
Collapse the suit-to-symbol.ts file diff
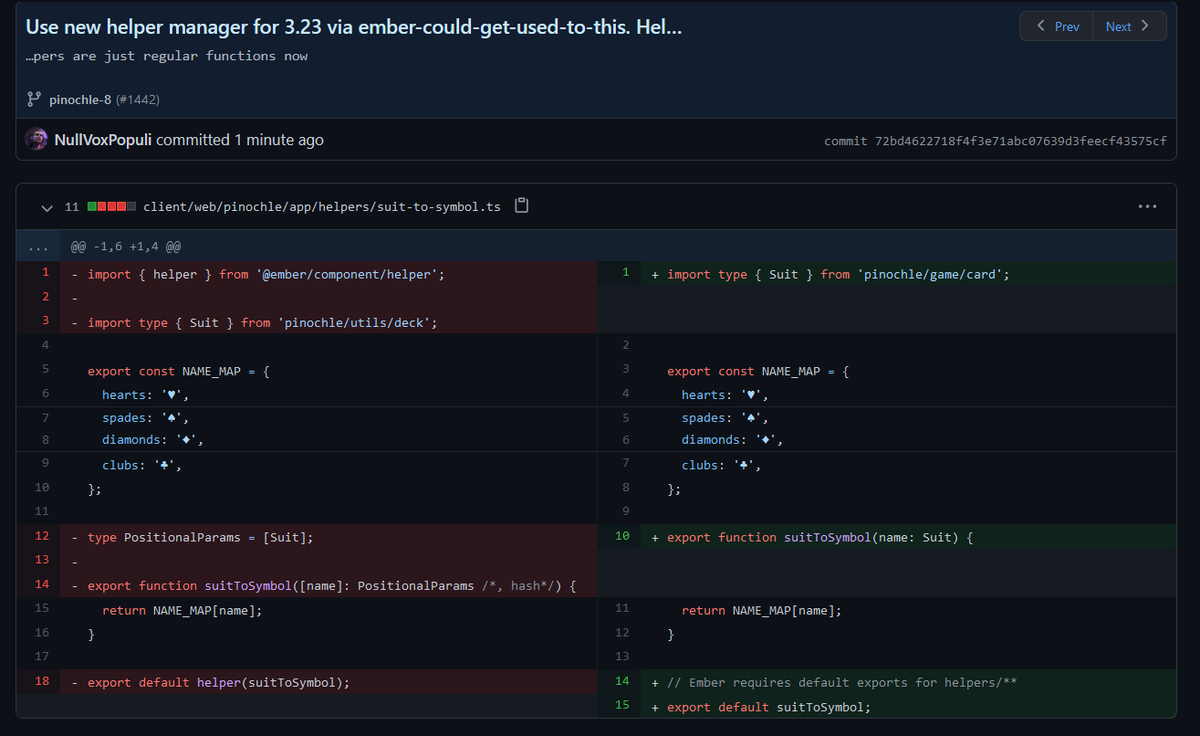[x=46, y=207]
